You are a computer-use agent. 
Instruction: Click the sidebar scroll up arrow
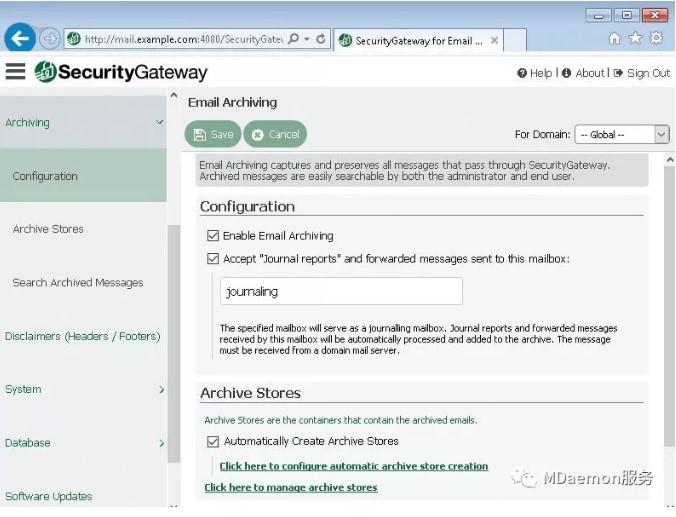tap(174, 95)
